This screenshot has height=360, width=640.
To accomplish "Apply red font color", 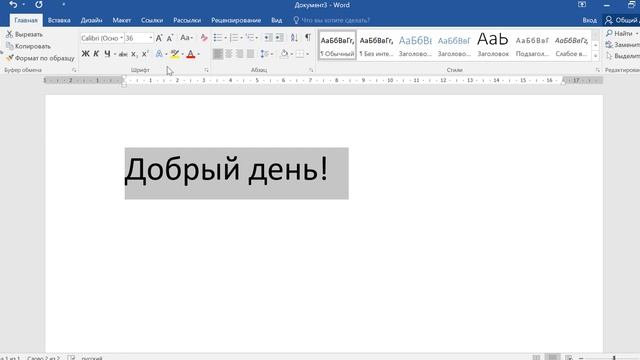I will click(x=190, y=54).
